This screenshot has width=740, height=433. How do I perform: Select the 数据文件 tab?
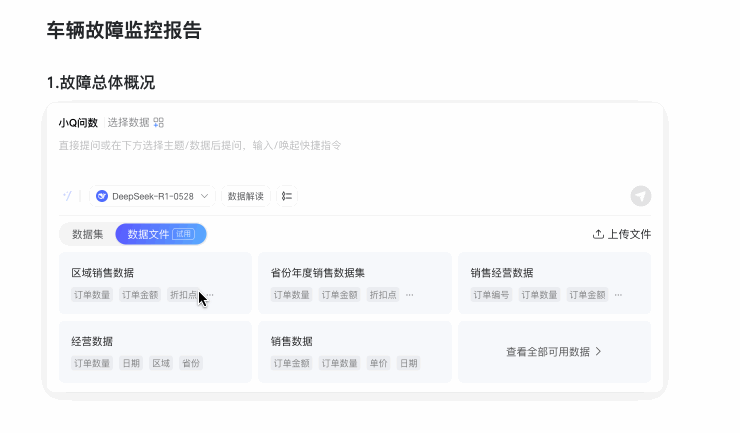[161, 234]
